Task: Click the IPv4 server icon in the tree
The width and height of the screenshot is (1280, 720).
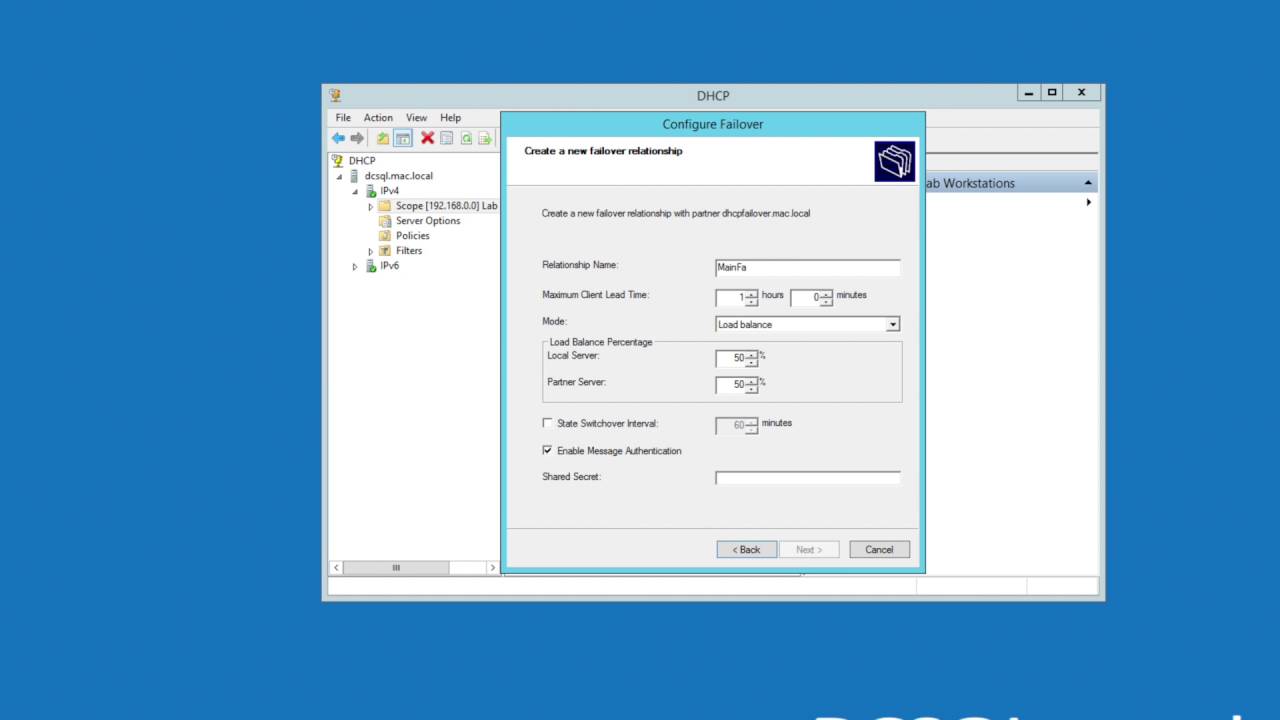Action: coord(371,191)
